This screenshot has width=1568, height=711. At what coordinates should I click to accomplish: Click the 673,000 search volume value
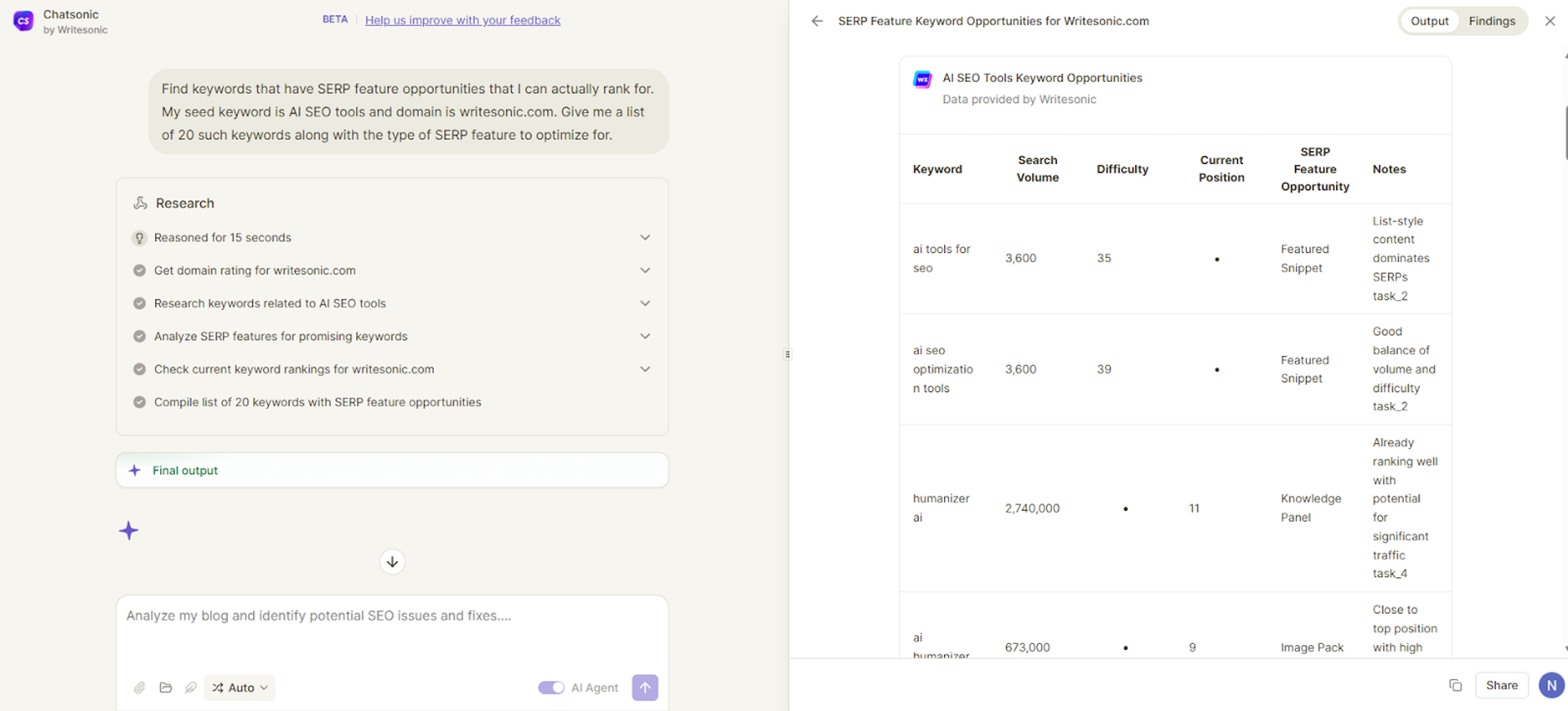pos(1027,647)
